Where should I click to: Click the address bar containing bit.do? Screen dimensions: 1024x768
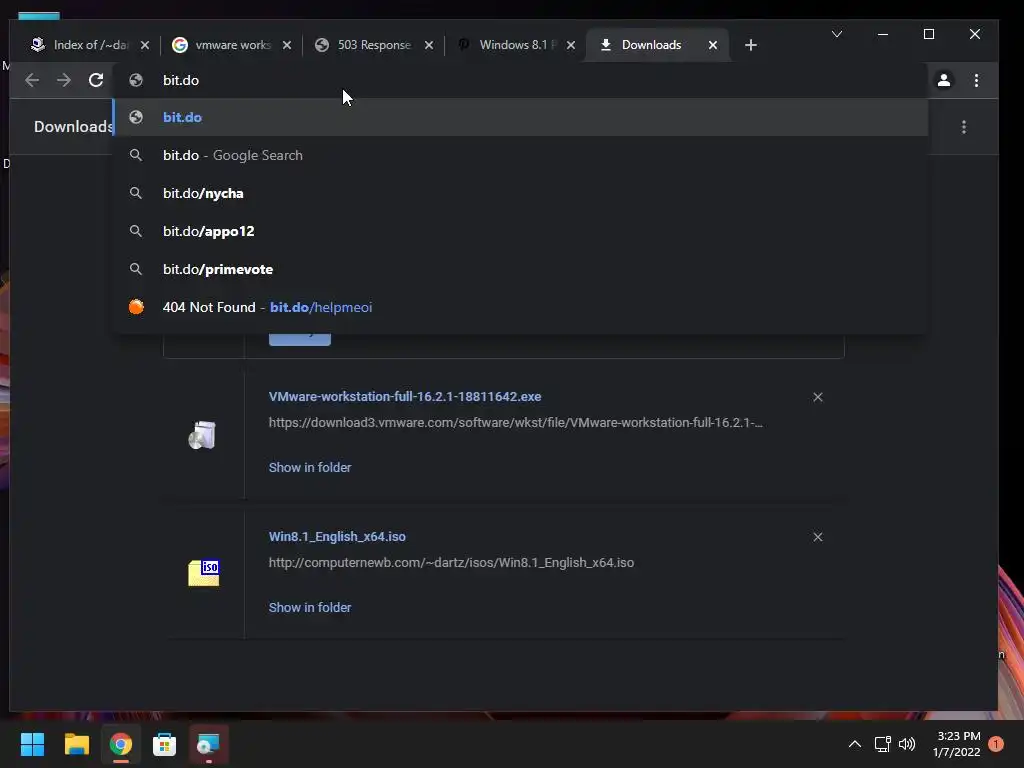[522, 80]
